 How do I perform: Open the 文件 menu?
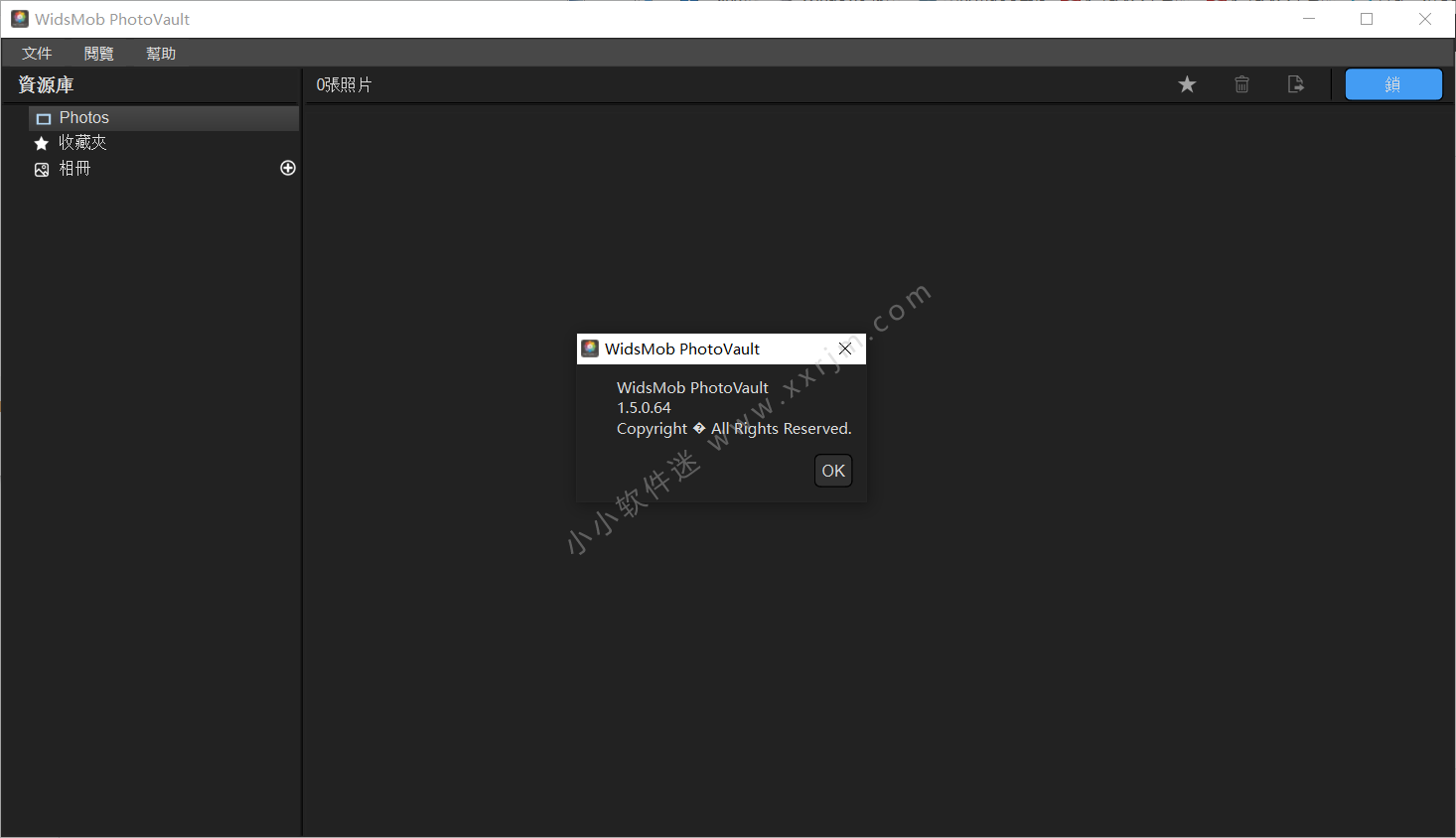point(37,54)
